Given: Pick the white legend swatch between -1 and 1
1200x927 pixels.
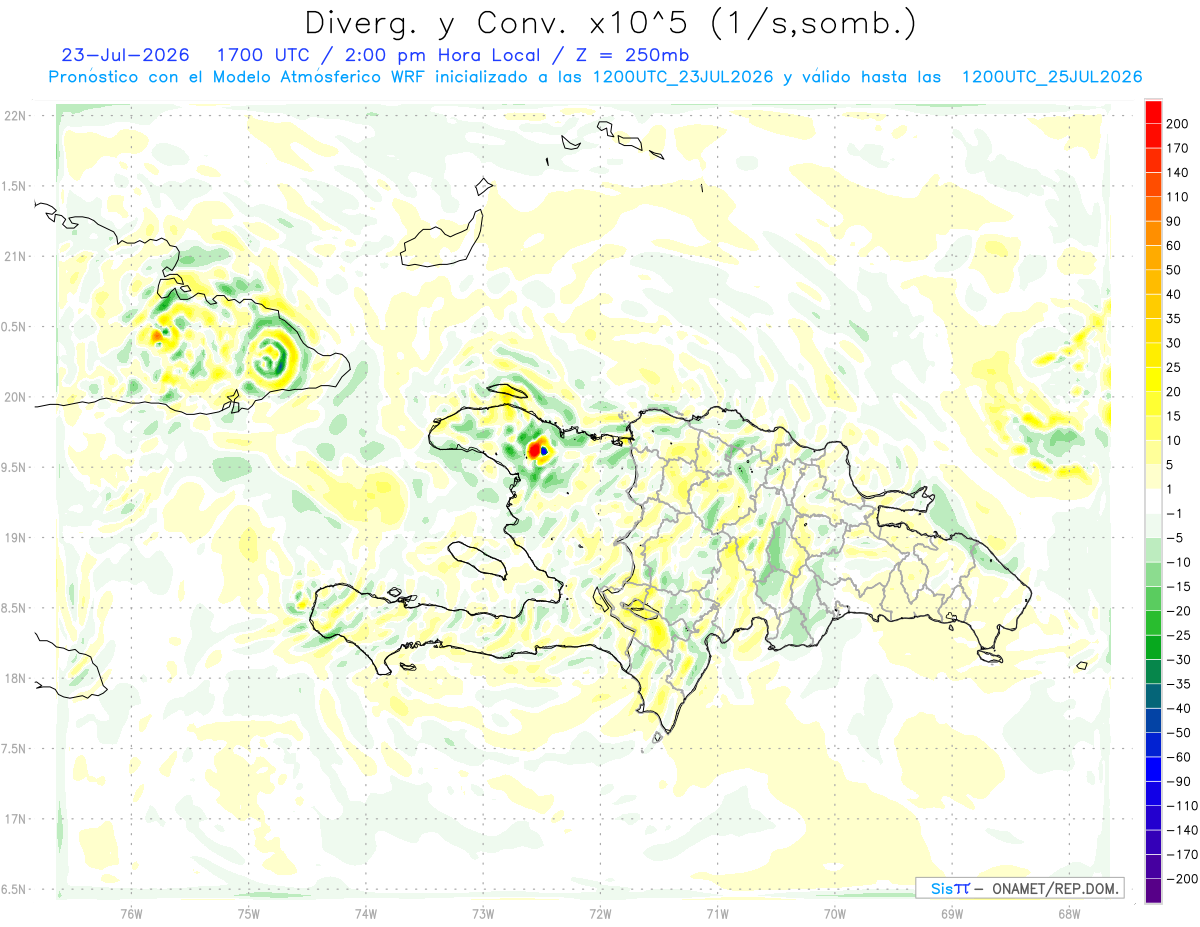Looking at the screenshot, I should 1153,502.
